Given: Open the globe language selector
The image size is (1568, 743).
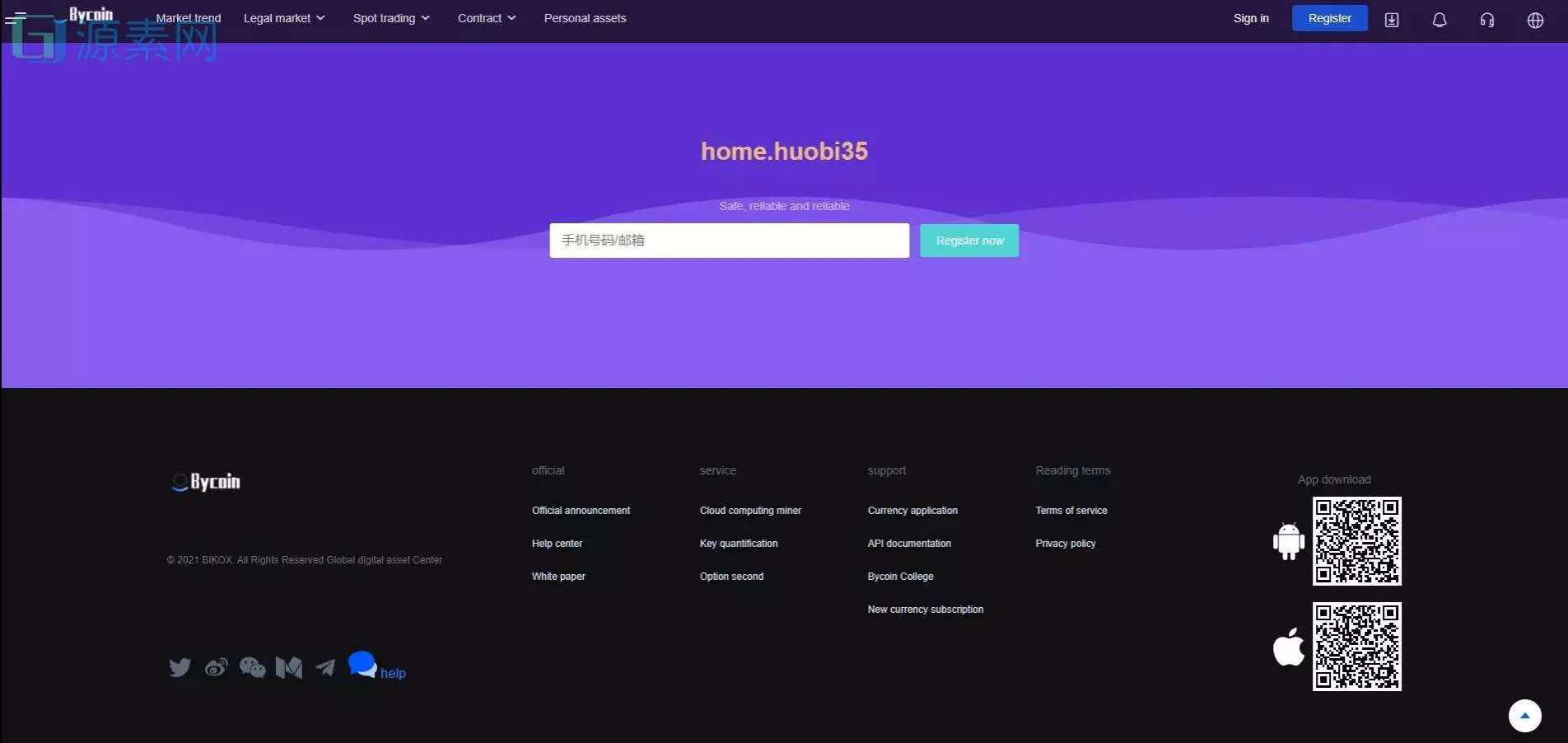Looking at the screenshot, I should (x=1535, y=20).
